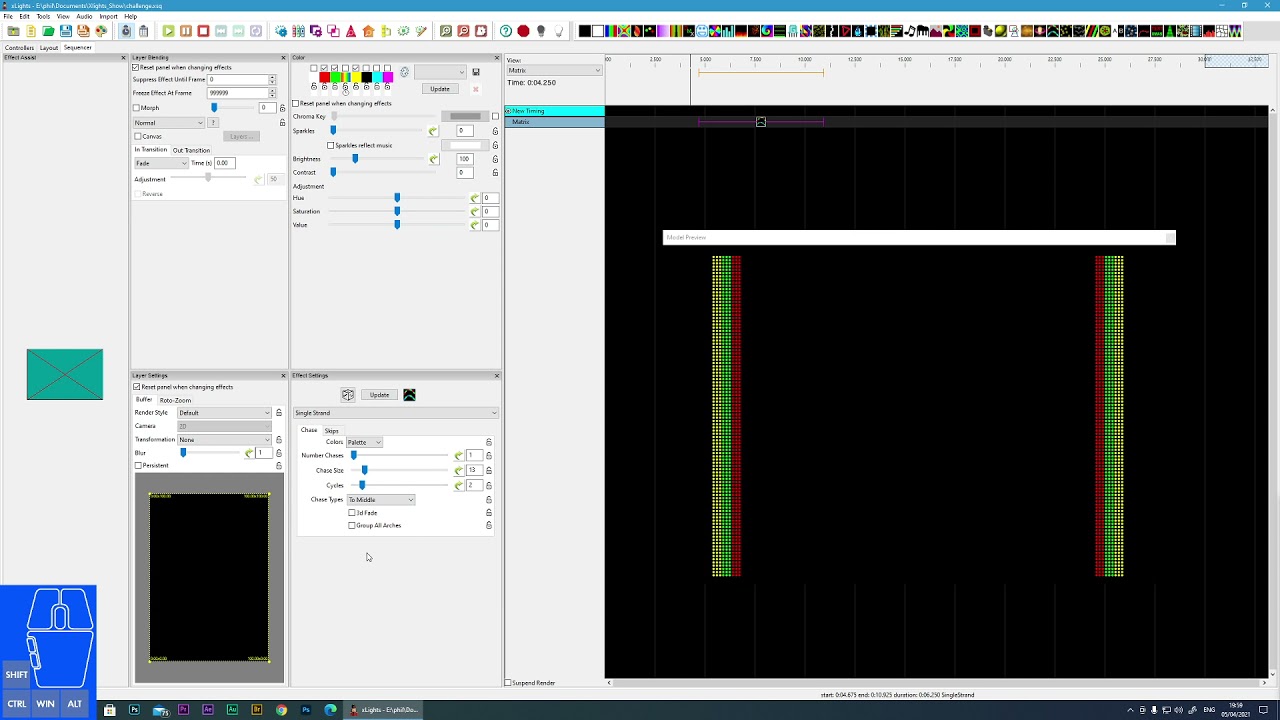Click the Save sequence floppy disk icon

65,31
